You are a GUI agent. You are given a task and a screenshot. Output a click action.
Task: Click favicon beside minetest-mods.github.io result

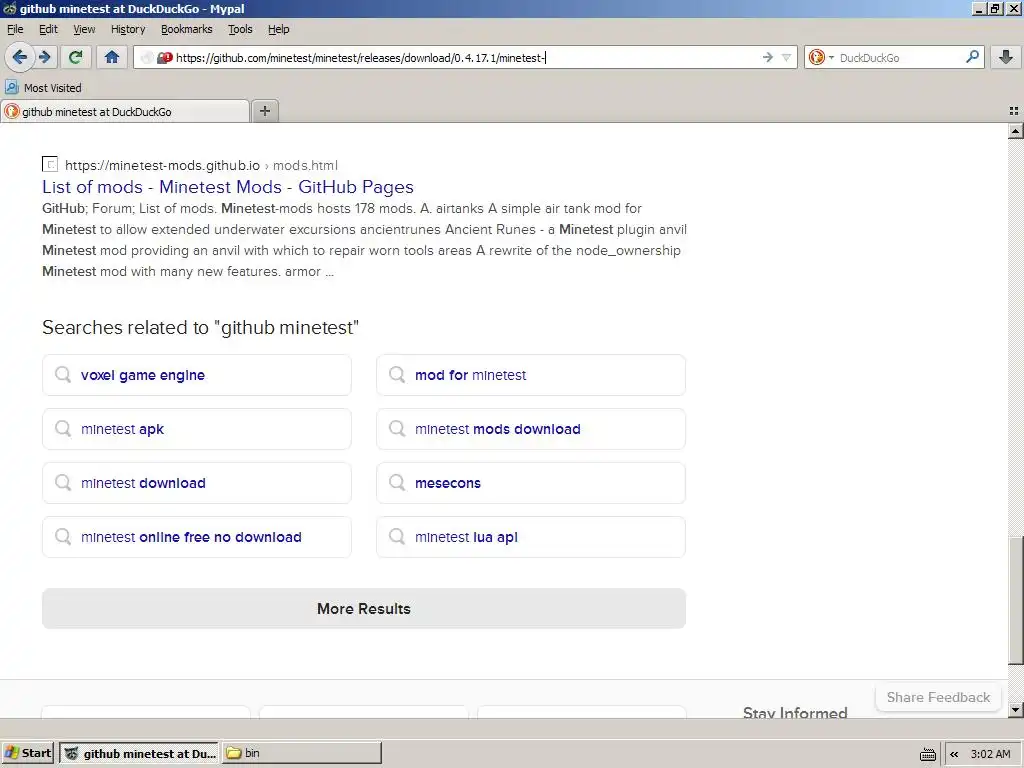[x=50, y=165]
